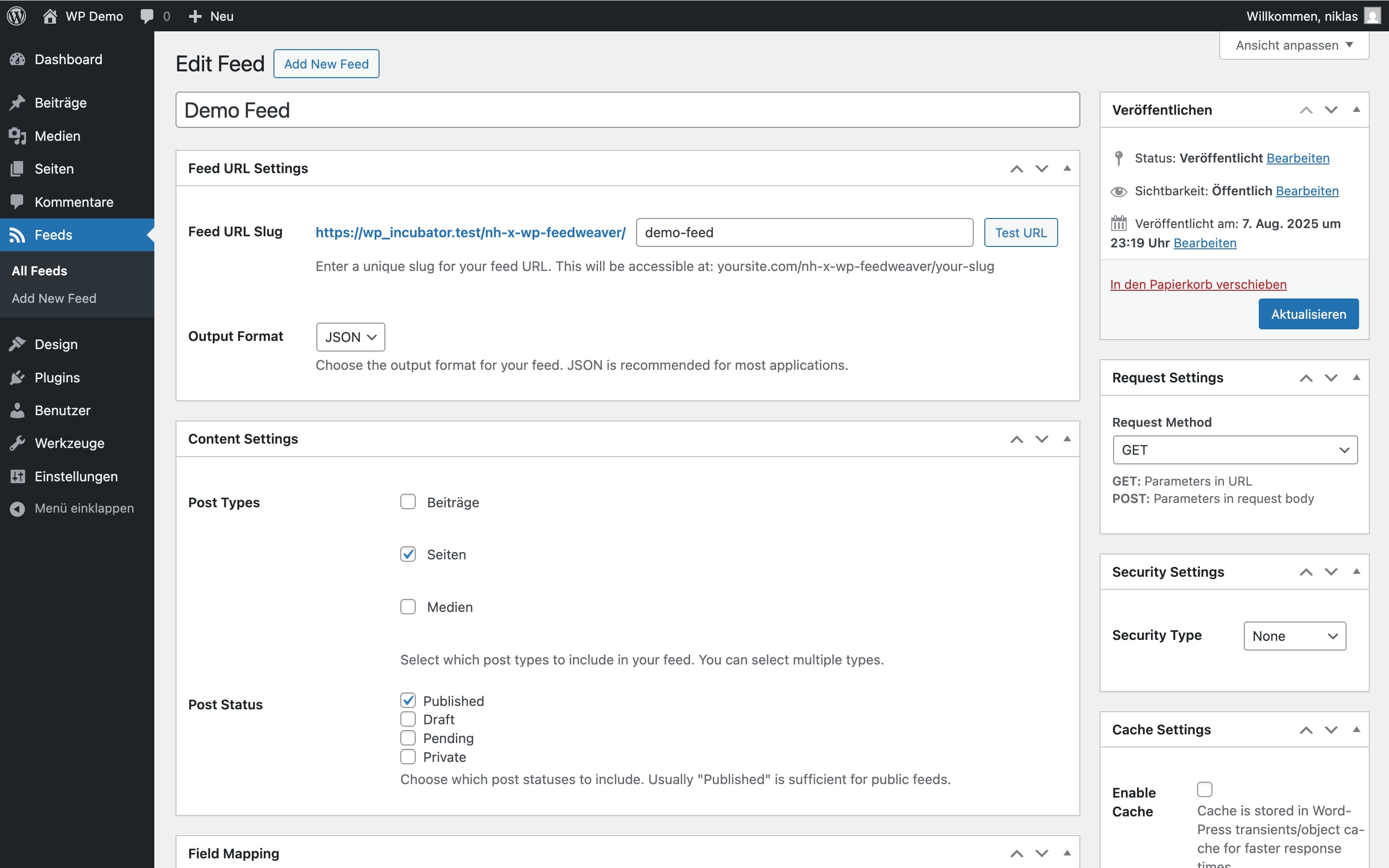Open the Output Format JSON dropdown
1389x868 pixels.
coord(350,337)
